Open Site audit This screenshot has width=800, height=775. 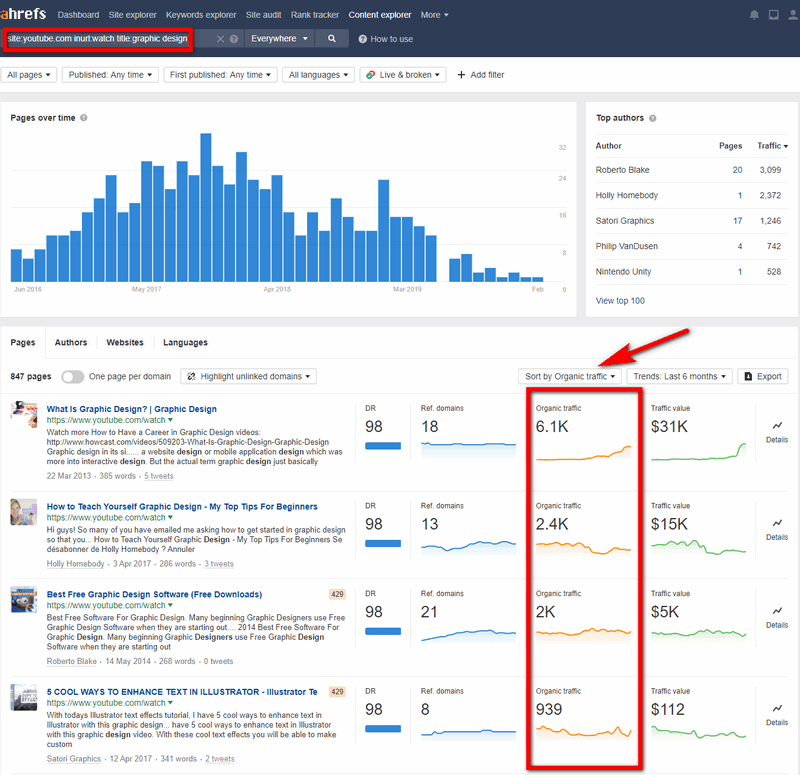tap(263, 15)
